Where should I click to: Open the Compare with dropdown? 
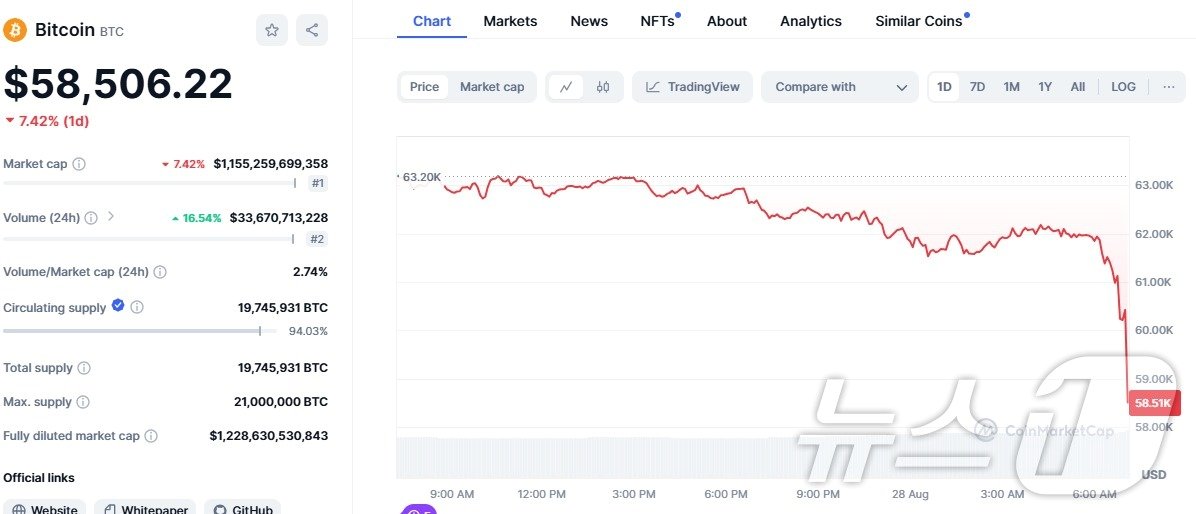pyautogui.click(x=840, y=87)
